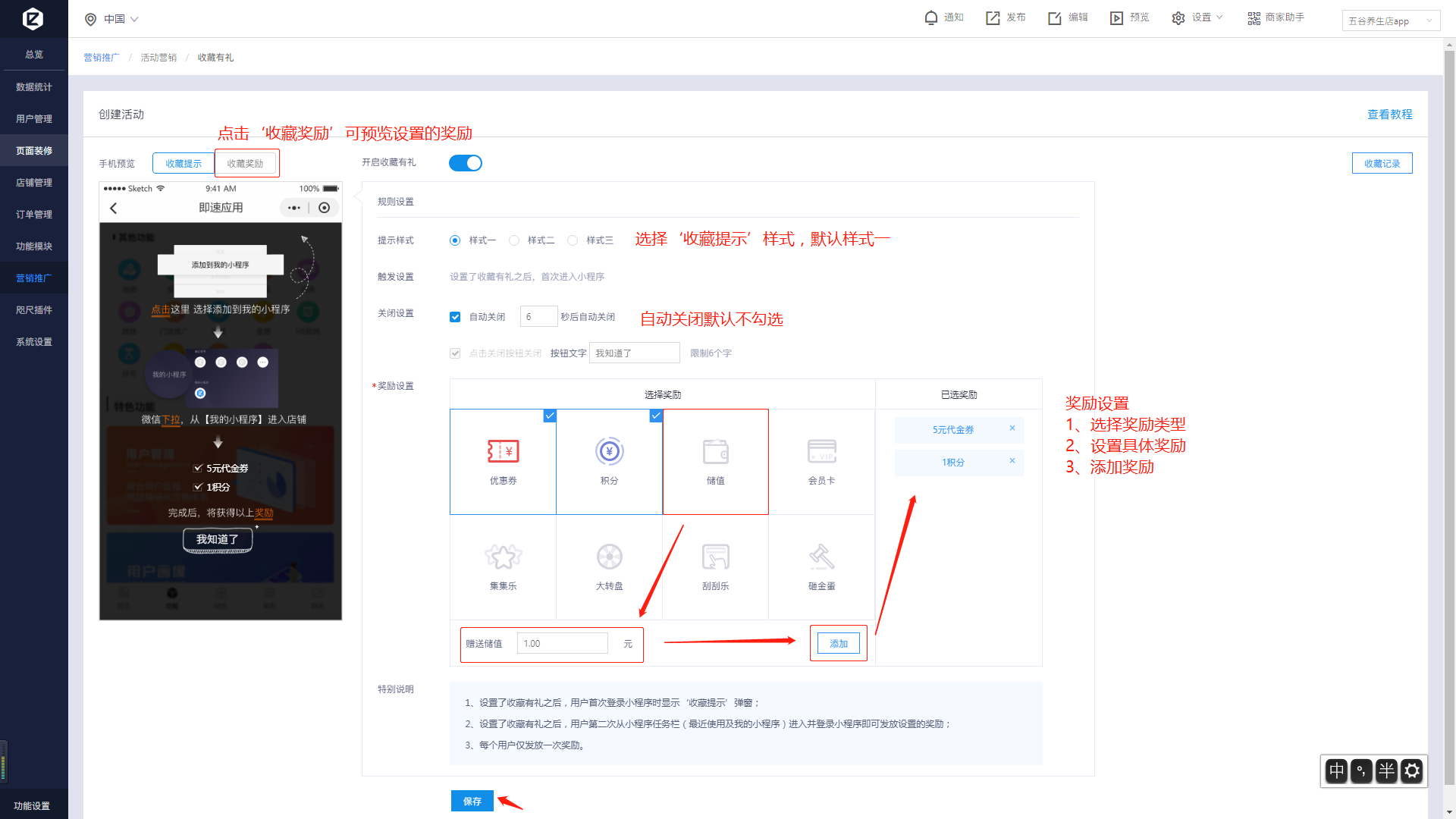Toggle the 自动关闭 checkbox

pyautogui.click(x=455, y=317)
